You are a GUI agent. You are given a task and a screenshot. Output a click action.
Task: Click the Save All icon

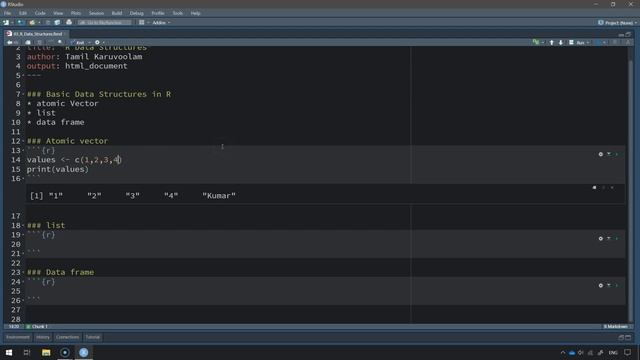pyautogui.click(x=57, y=22)
